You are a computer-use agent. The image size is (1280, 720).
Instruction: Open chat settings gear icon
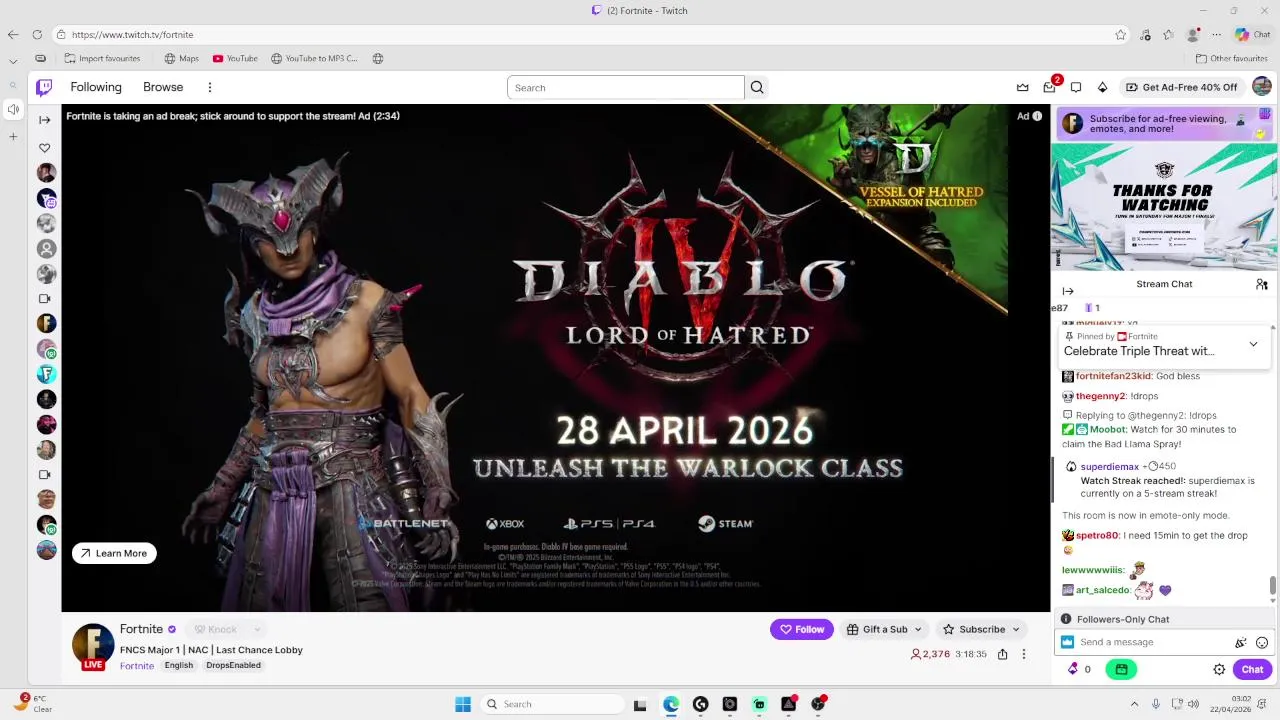pyautogui.click(x=1219, y=669)
